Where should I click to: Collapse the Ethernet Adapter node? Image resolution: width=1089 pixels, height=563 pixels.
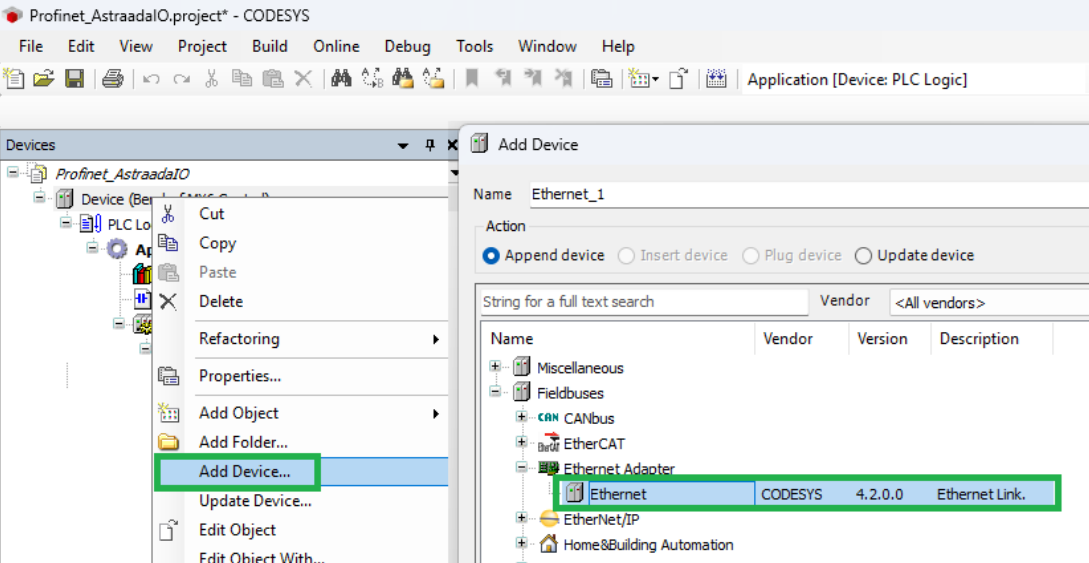coord(522,467)
